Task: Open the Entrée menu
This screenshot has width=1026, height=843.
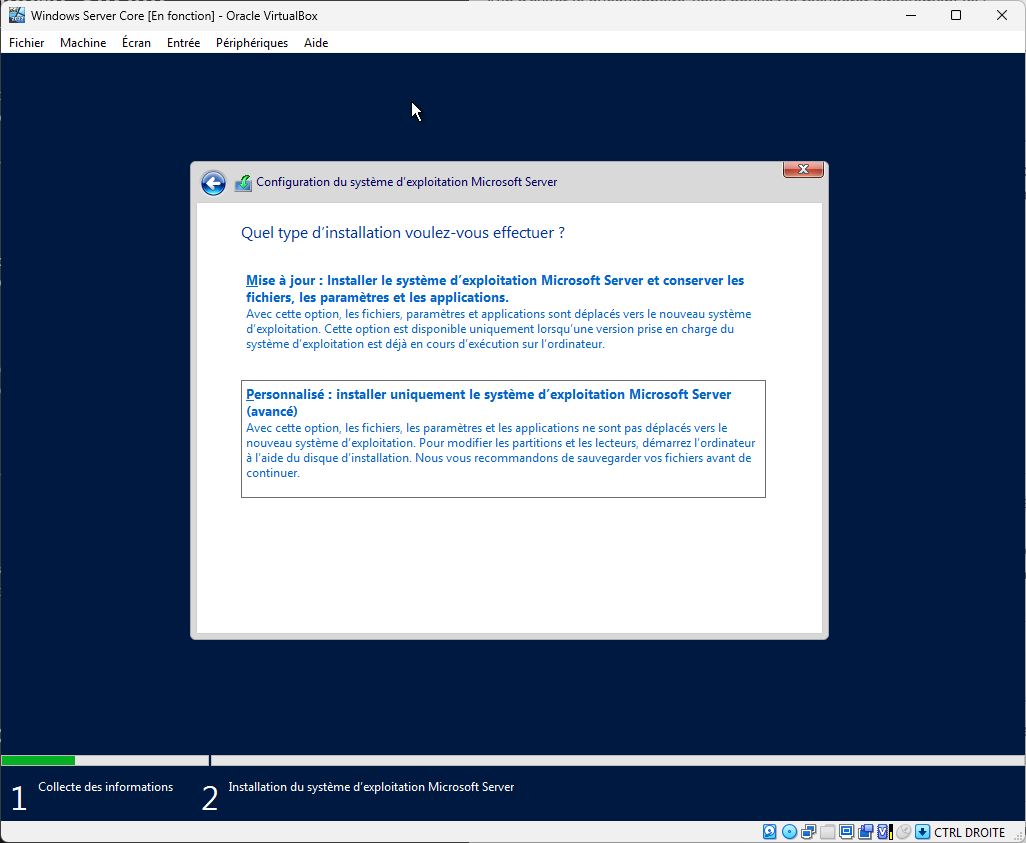Action: [x=183, y=43]
